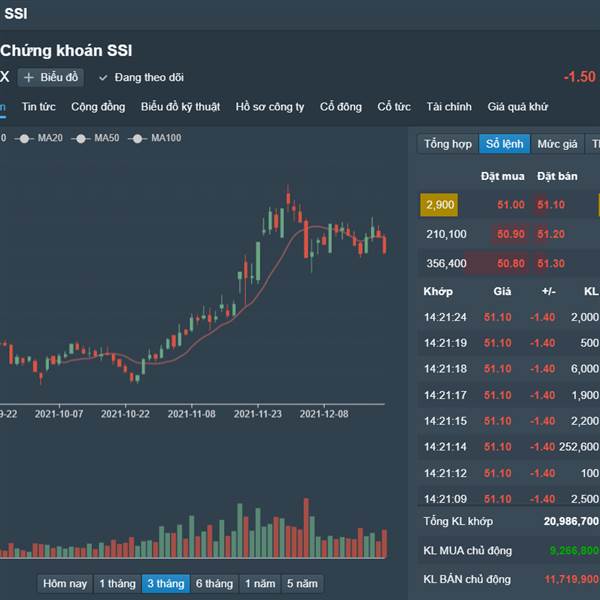Click the KL BÁN chủ động value 11,719,900
The width and height of the screenshot is (600, 600).
572,579
